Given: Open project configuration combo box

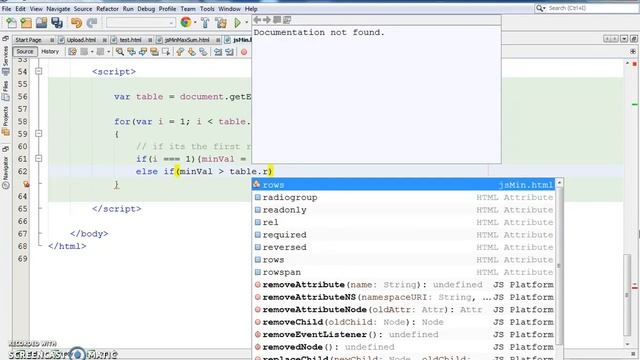Looking at the screenshot, I should (141, 22).
